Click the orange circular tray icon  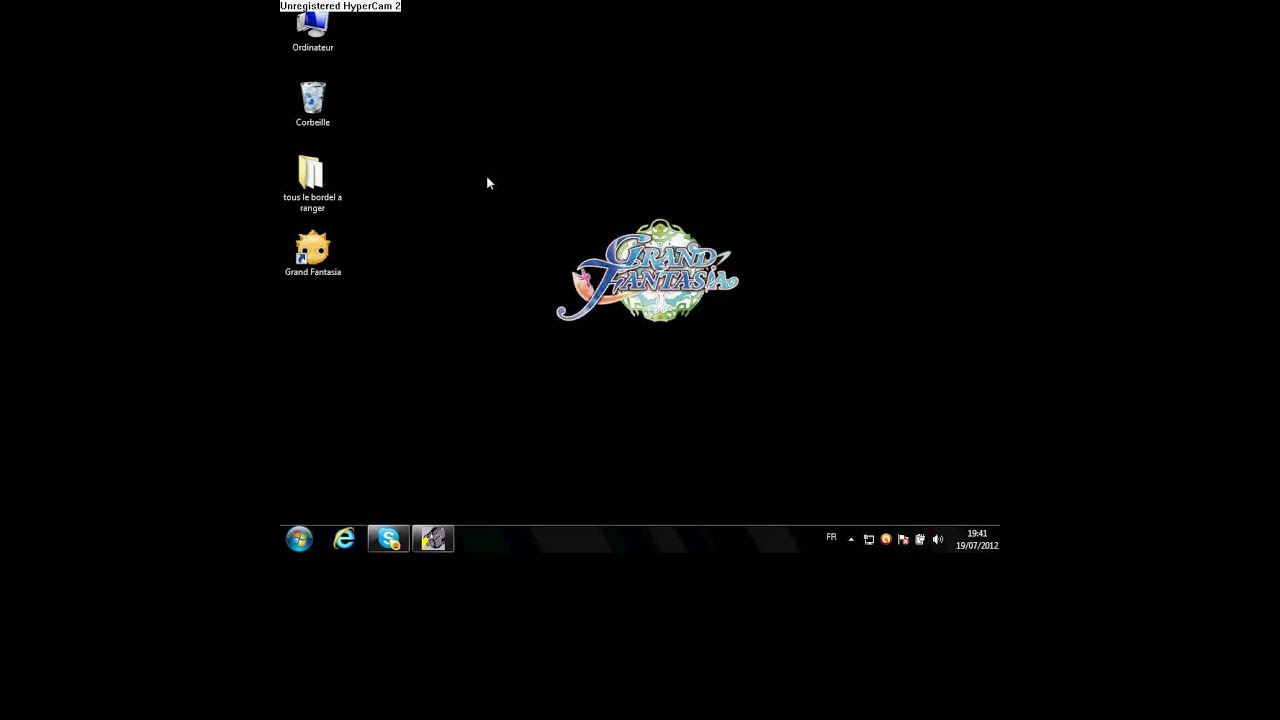885,540
